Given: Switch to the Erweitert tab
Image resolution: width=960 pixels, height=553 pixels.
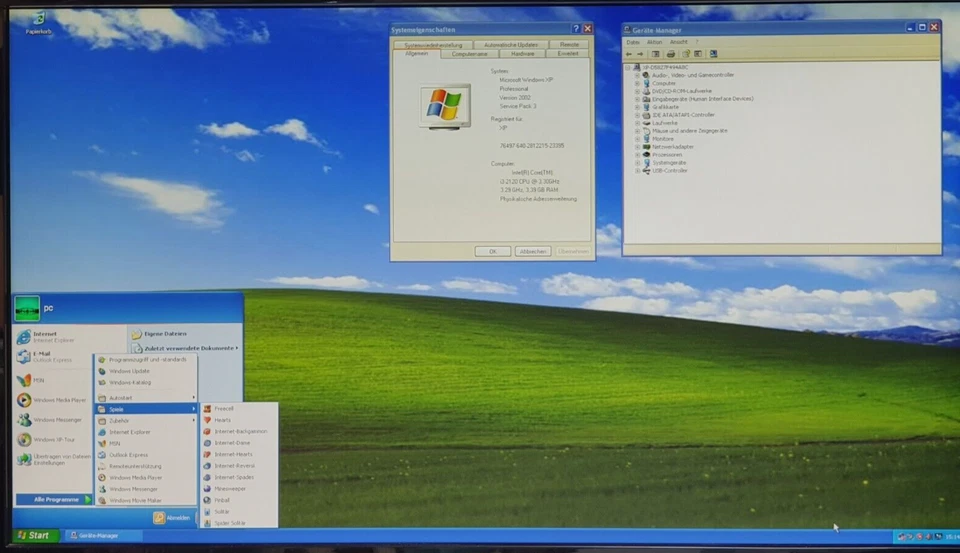Looking at the screenshot, I should [x=568, y=54].
